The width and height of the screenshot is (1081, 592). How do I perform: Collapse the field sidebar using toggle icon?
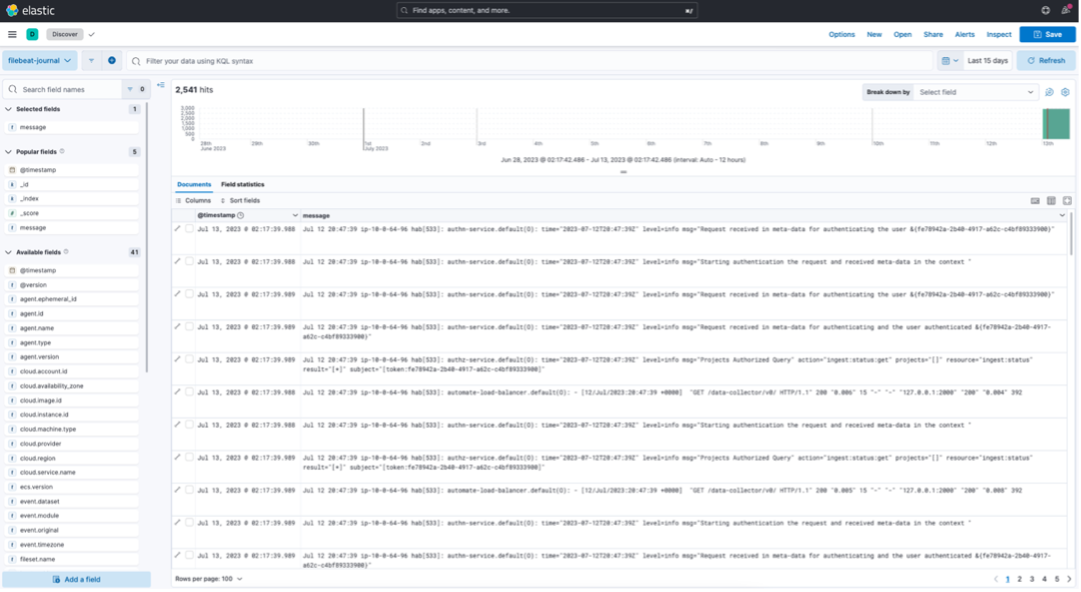161,85
